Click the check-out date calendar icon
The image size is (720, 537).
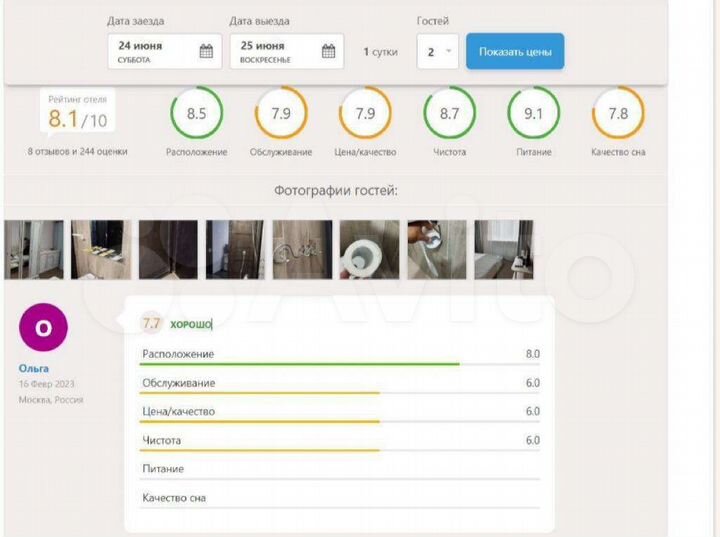(x=329, y=52)
